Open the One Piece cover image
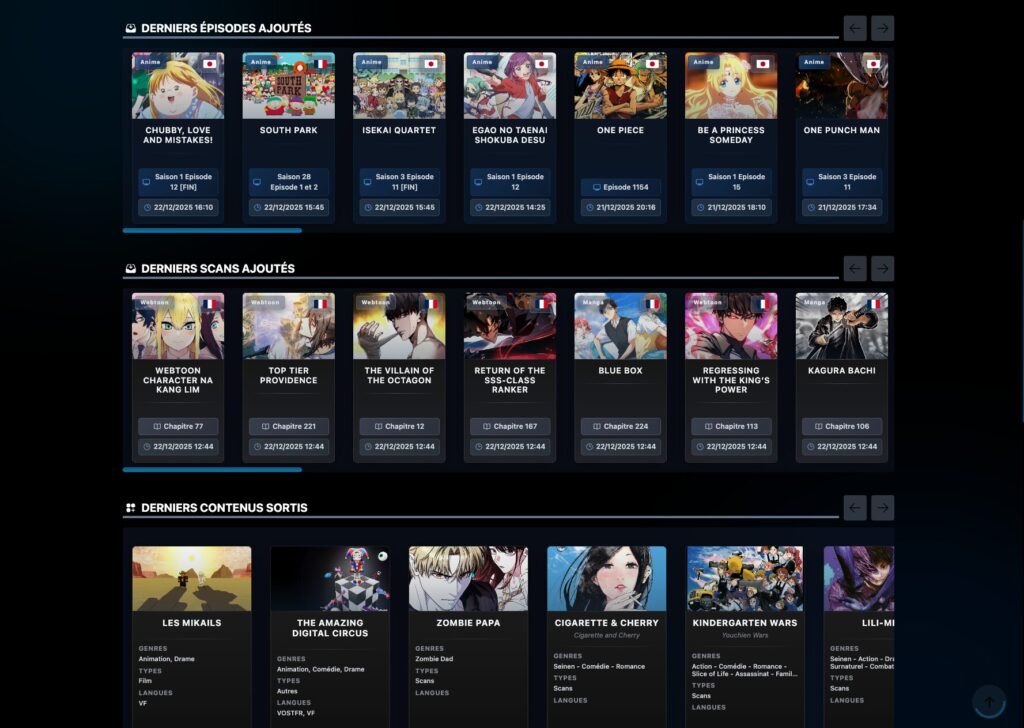This screenshot has width=1024, height=728. coord(620,86)
